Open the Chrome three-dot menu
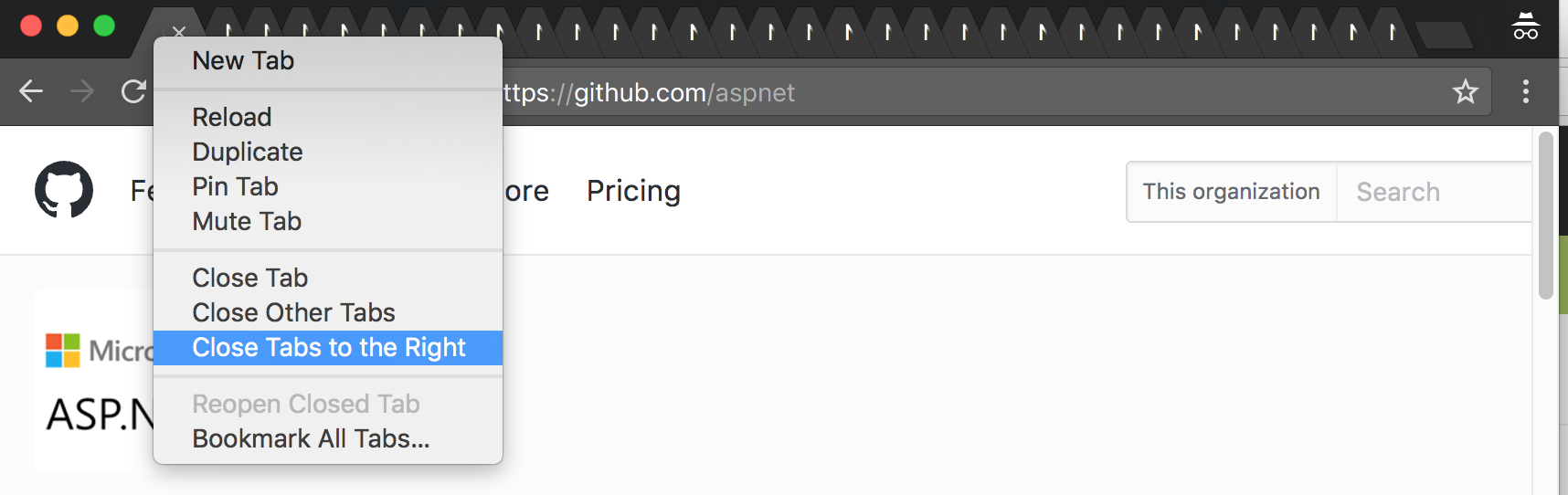Viewport: 1568px width, 495px height. pos(1526,91)
